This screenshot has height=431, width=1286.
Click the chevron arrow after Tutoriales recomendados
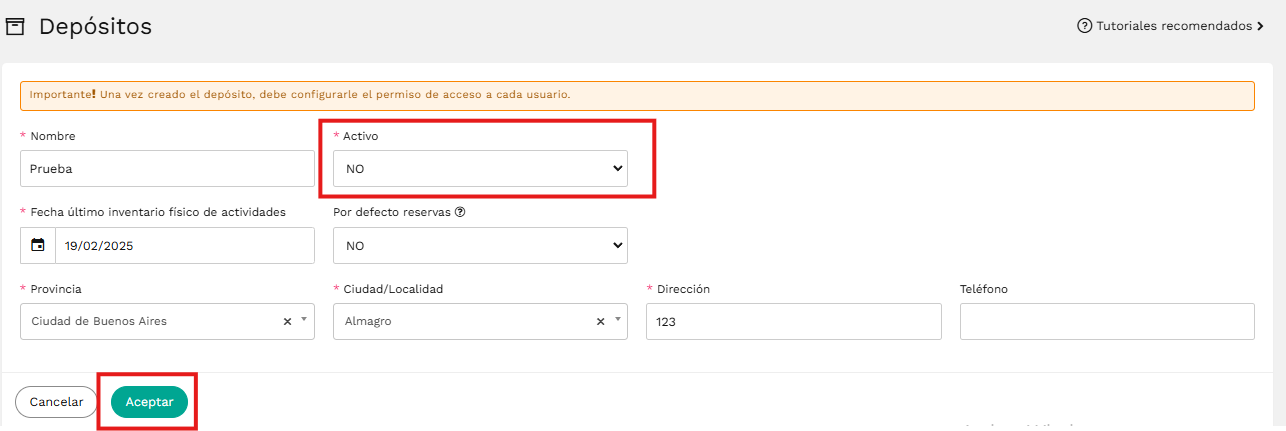[1260, 26]
